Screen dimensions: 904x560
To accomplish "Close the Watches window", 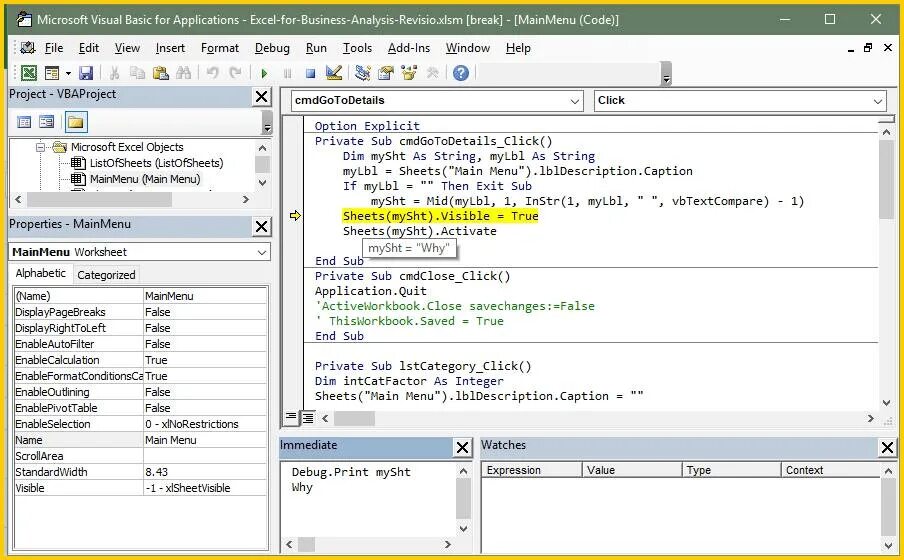I will (x=887, y=447).
